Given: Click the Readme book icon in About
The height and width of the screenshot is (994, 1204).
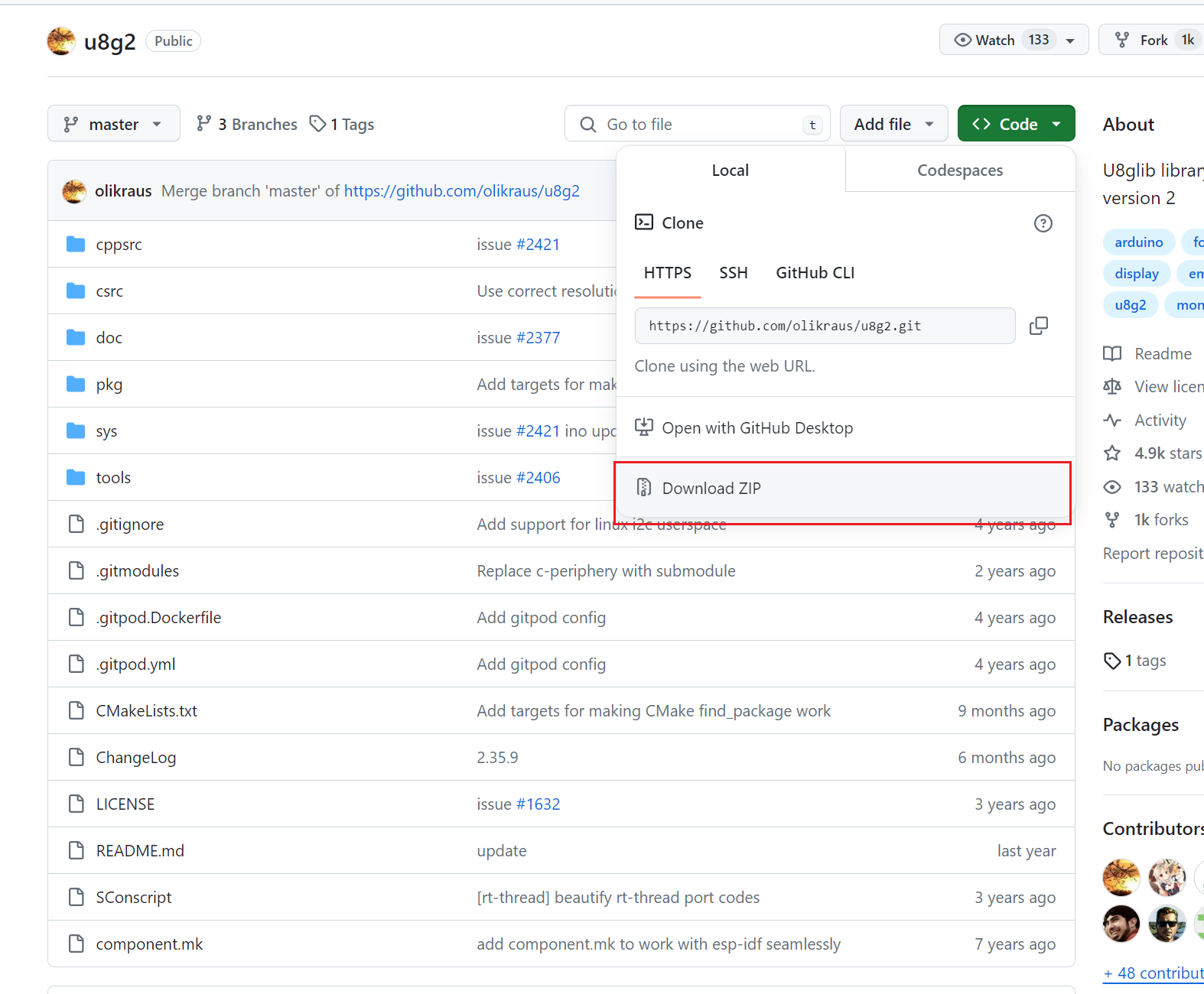Looking at the screenshot, I should click(x=1112, y=354).
